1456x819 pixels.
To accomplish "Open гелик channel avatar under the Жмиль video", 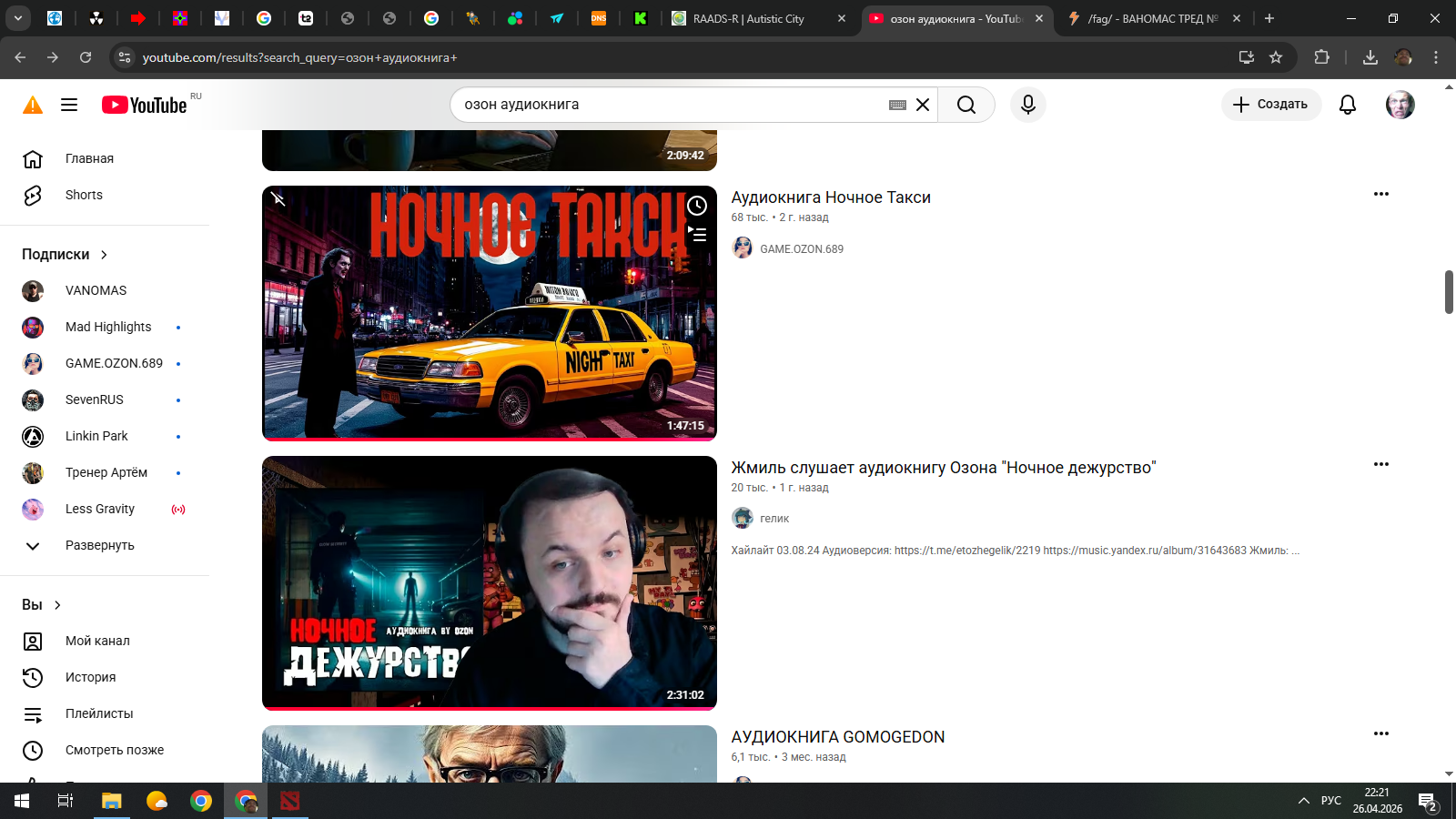I will point(743,518).
